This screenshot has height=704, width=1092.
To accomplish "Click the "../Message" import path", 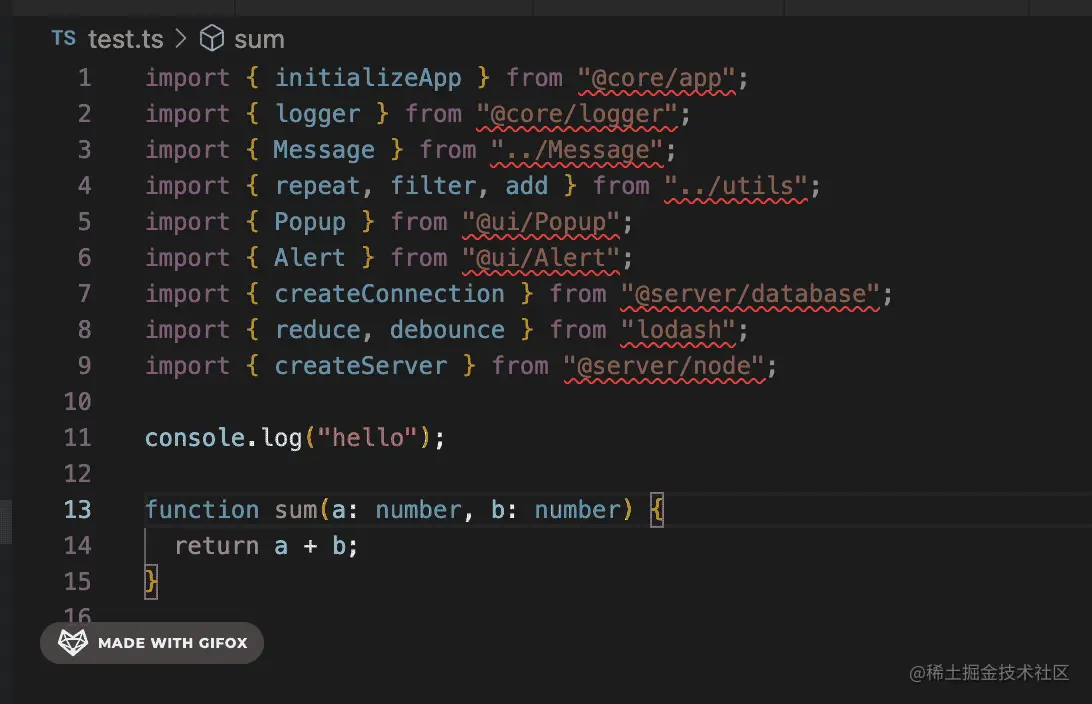I will (x=577, y=150).
